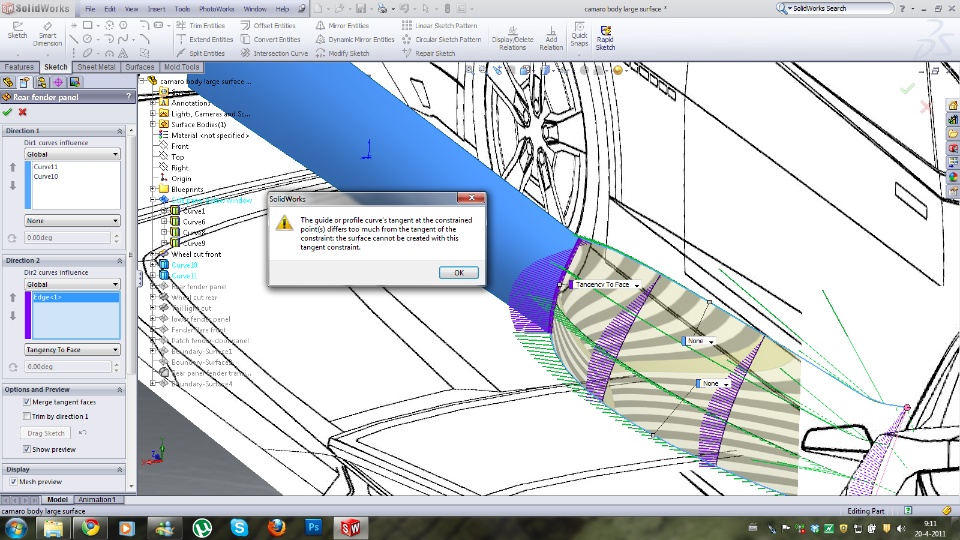Switch to the Mold Tools tab

pos(181,67)
